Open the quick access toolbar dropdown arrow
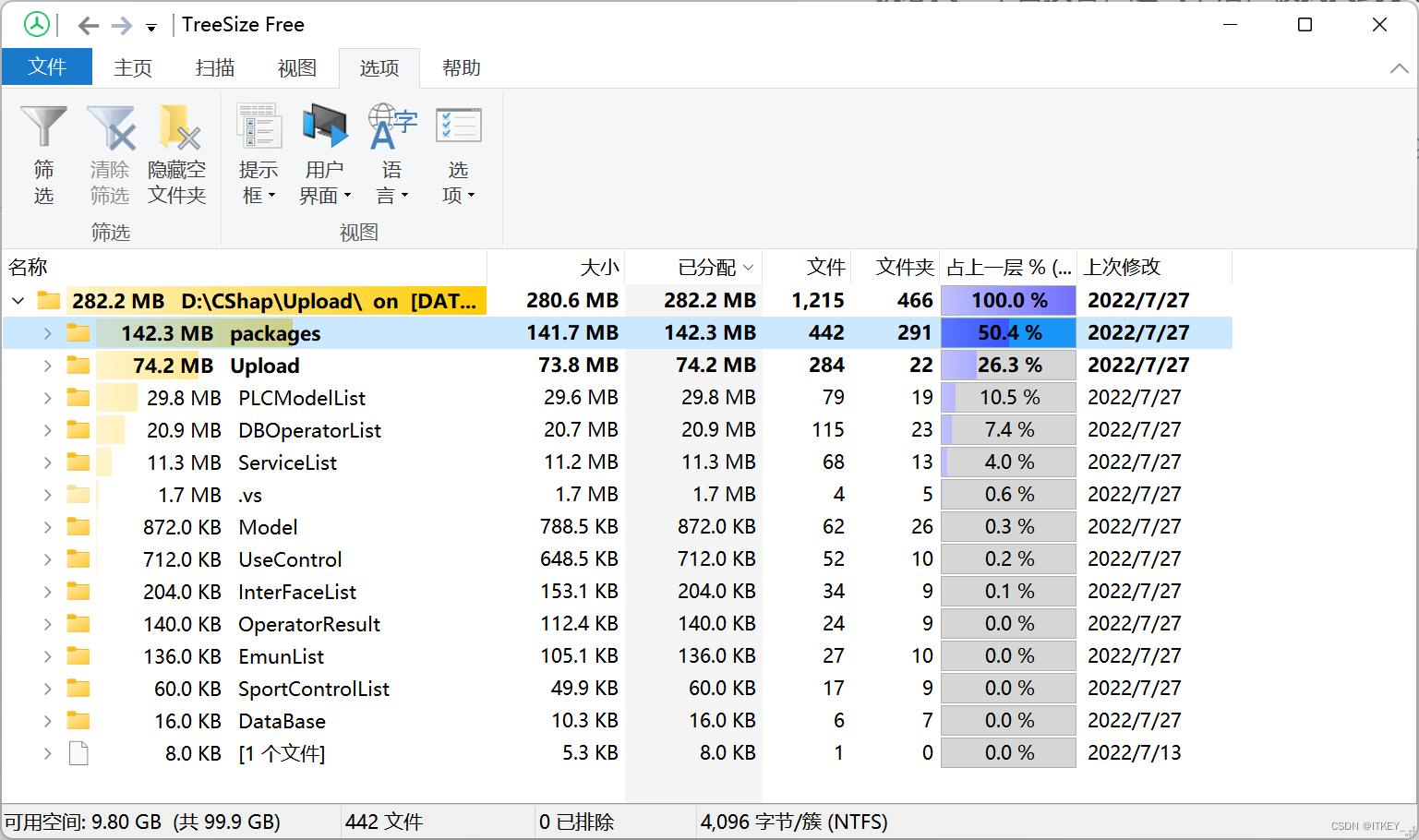Image resolution: width=1419 pixels, height=840 pixels. (x=151, y=28)
